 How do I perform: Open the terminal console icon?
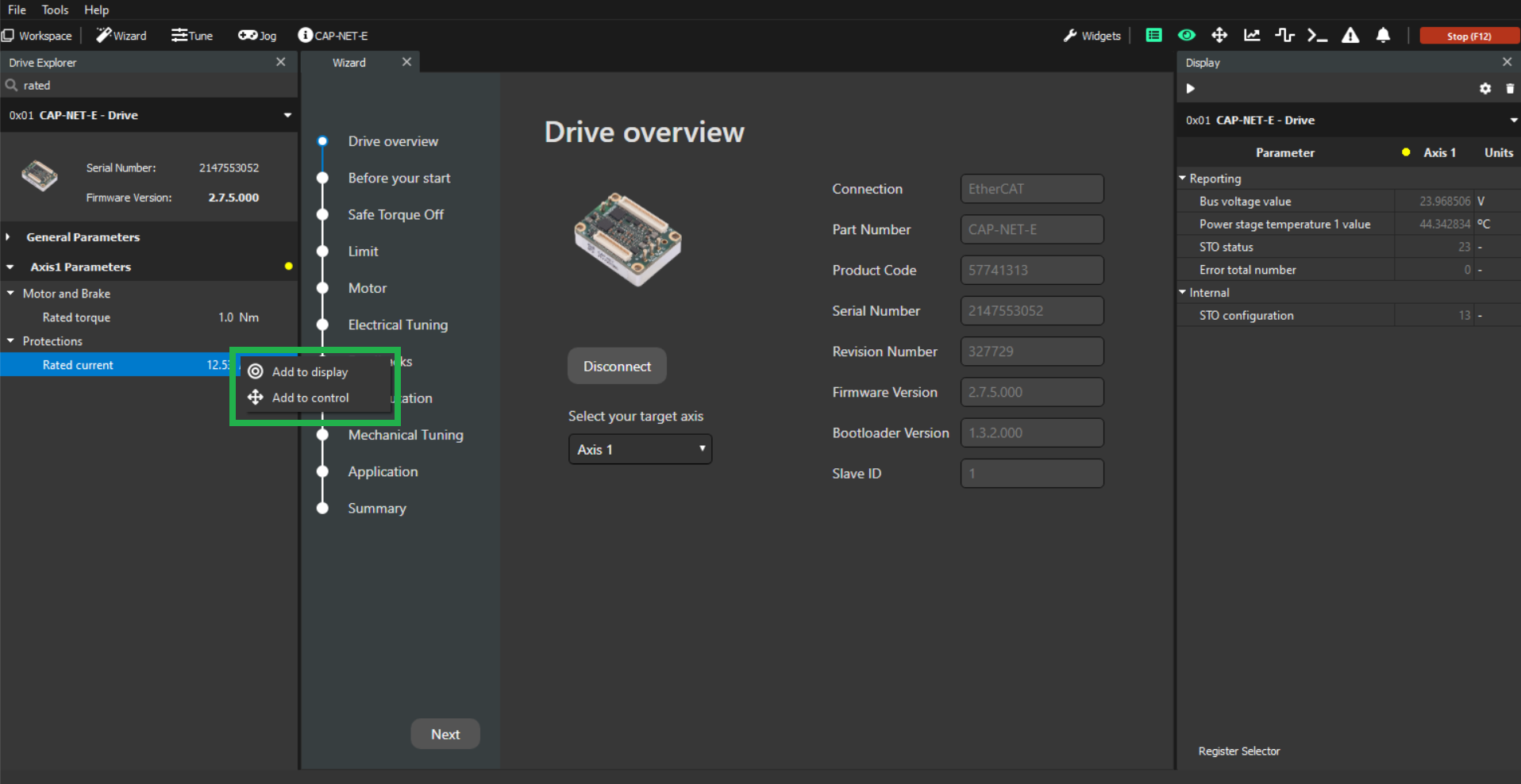pos(1317,36)
